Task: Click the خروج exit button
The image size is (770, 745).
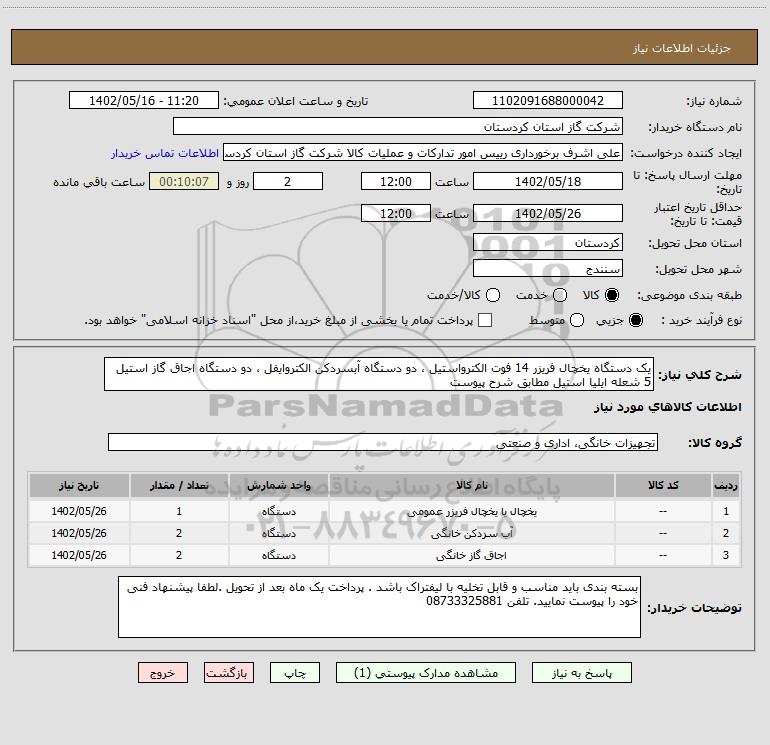Action: [x=163, y=673]
